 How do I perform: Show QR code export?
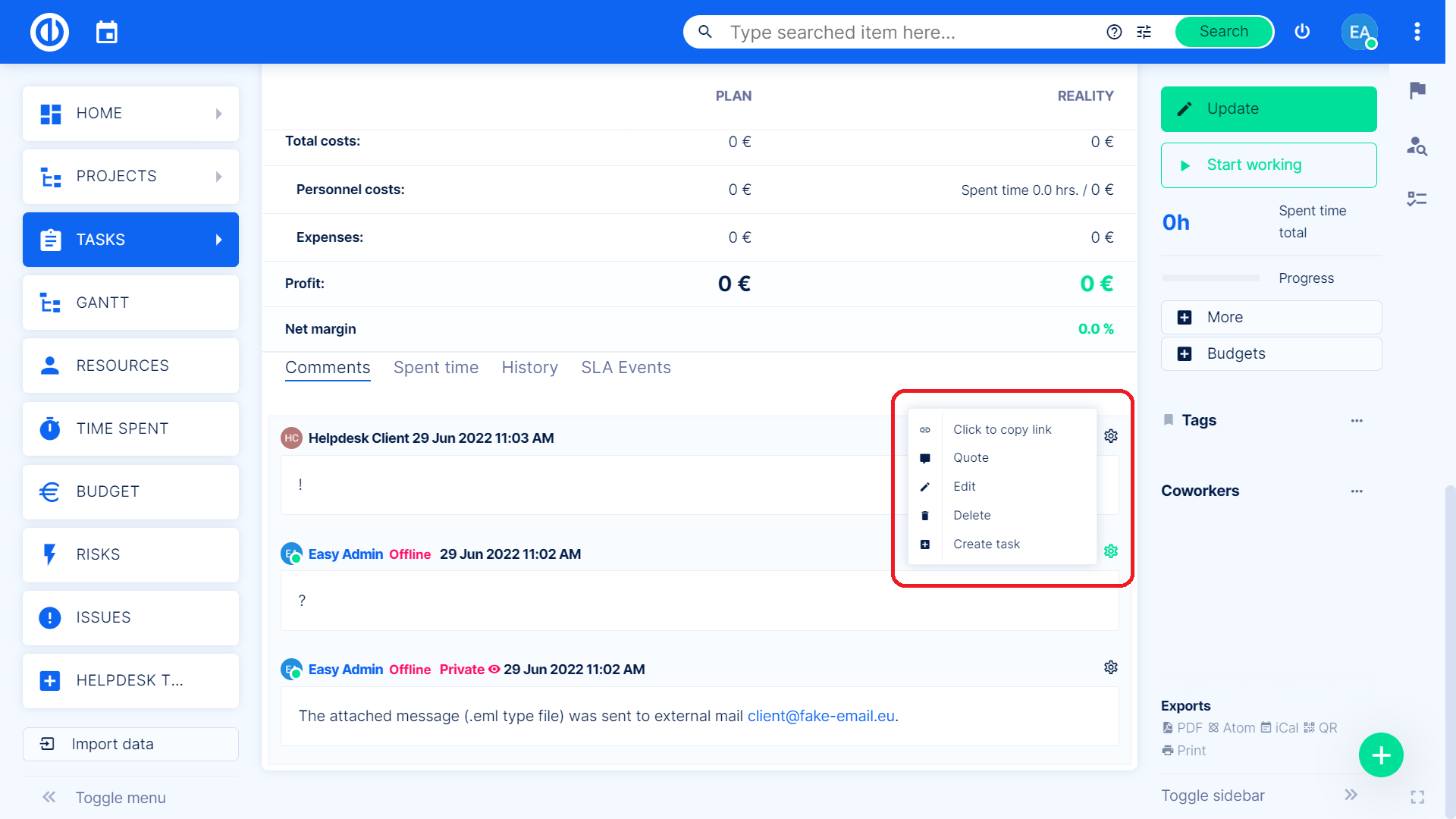coord(1320,728)
